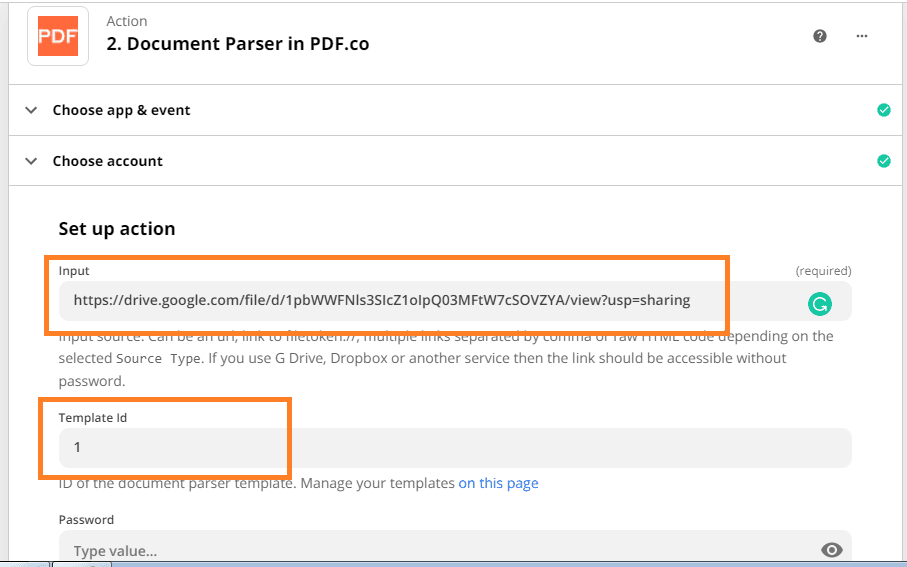
Task: Click the PDF.co app logo icon
Action: point(58,36)
